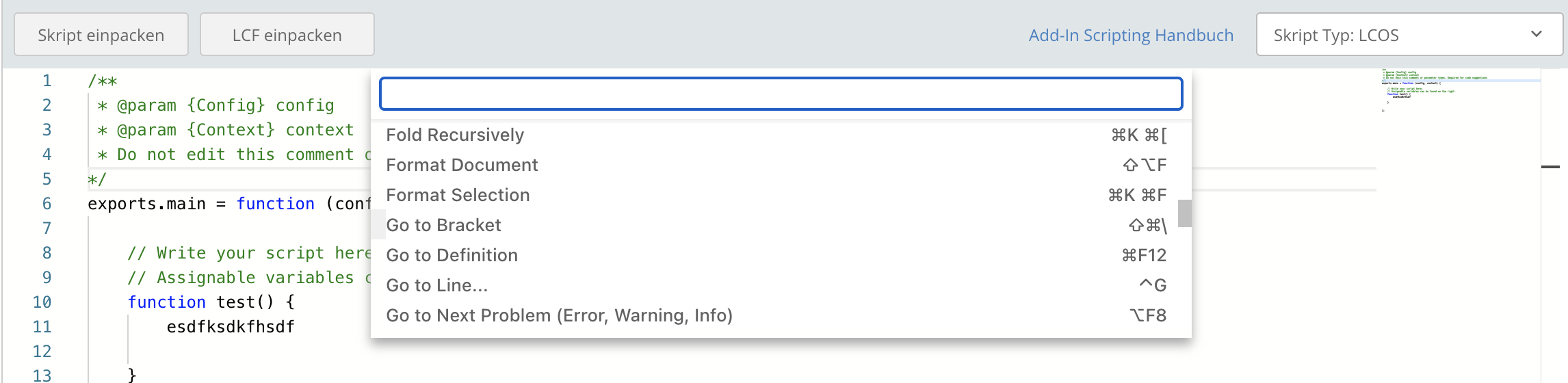This screenshot has width=1568, height=383.
Task: Select Go to Bracket command
Action: pos(443,225)
